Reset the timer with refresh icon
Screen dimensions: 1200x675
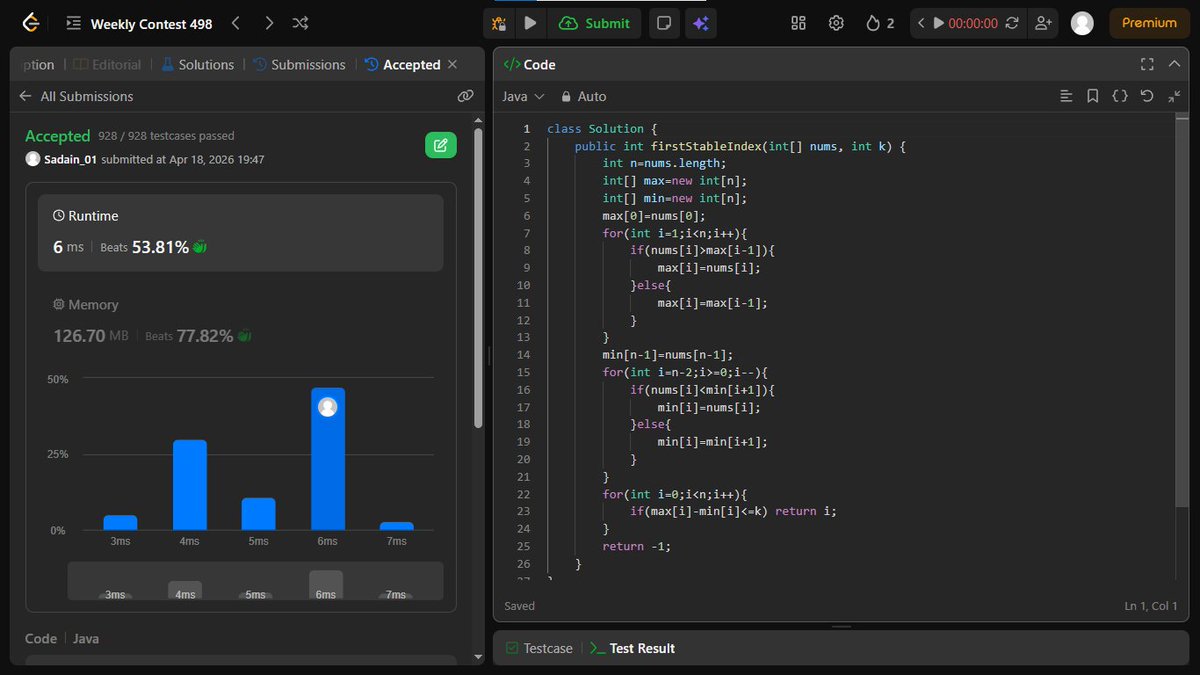click(1012, 23)
